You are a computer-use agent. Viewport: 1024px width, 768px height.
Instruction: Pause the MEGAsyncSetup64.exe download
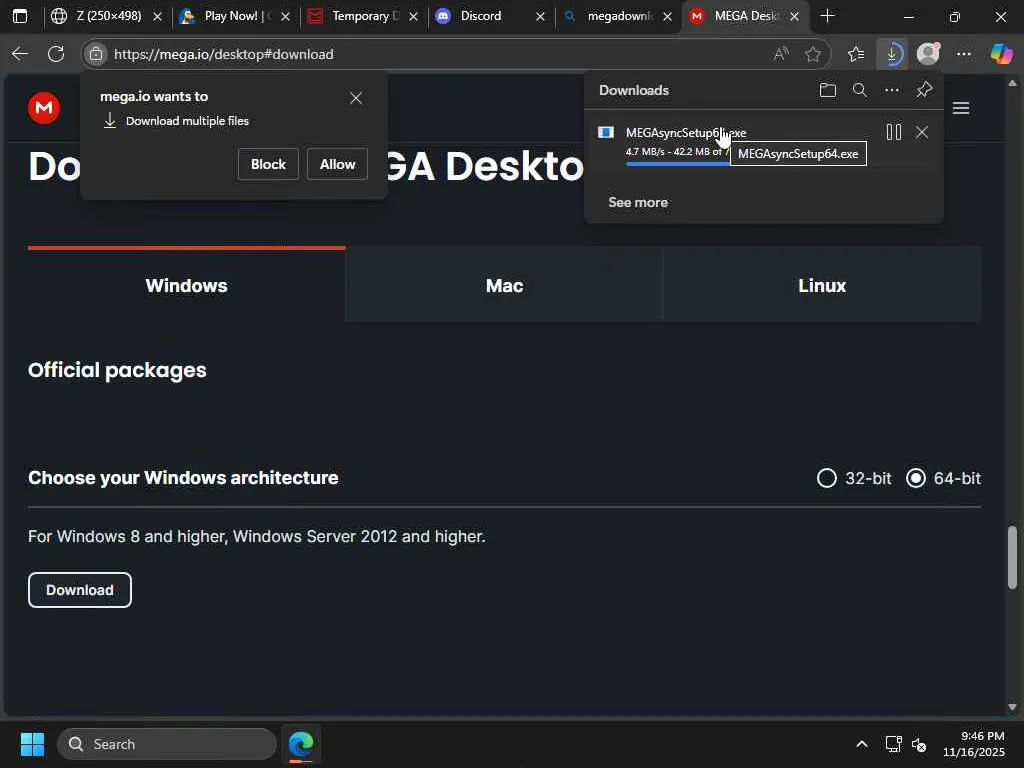coord(894,132)
